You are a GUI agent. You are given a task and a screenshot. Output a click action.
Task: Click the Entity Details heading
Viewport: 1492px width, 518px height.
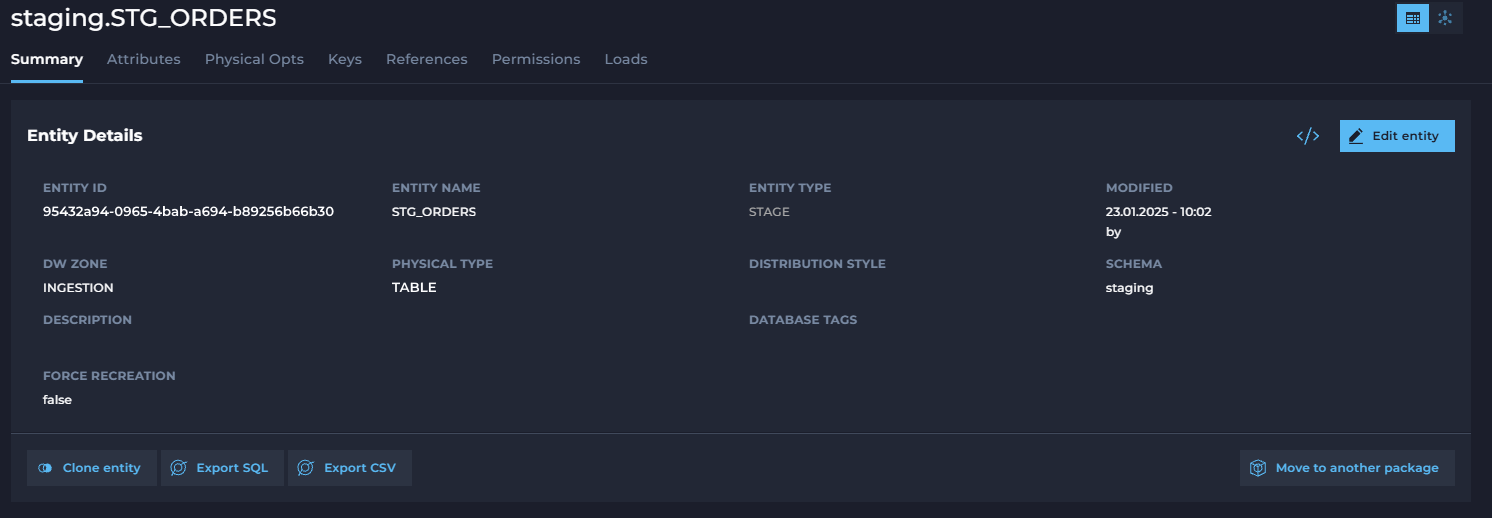[x=85, y=135]
